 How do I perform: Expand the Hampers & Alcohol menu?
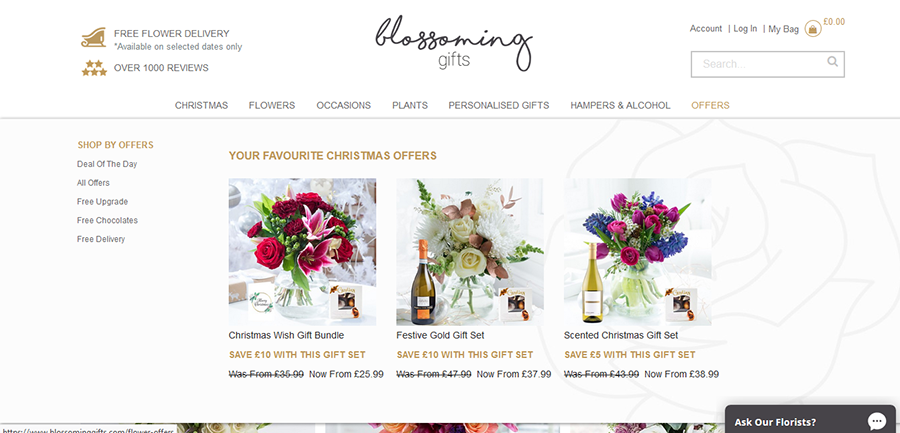620,106
